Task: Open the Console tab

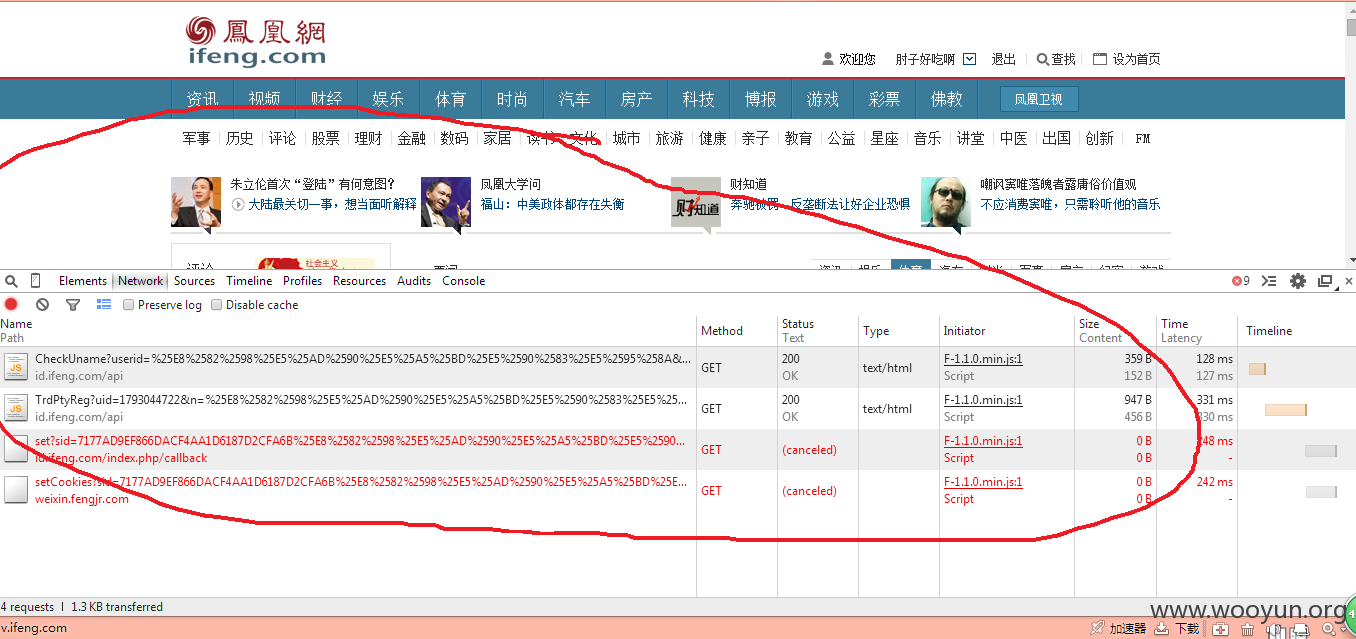Action: (x=464, y=281)
